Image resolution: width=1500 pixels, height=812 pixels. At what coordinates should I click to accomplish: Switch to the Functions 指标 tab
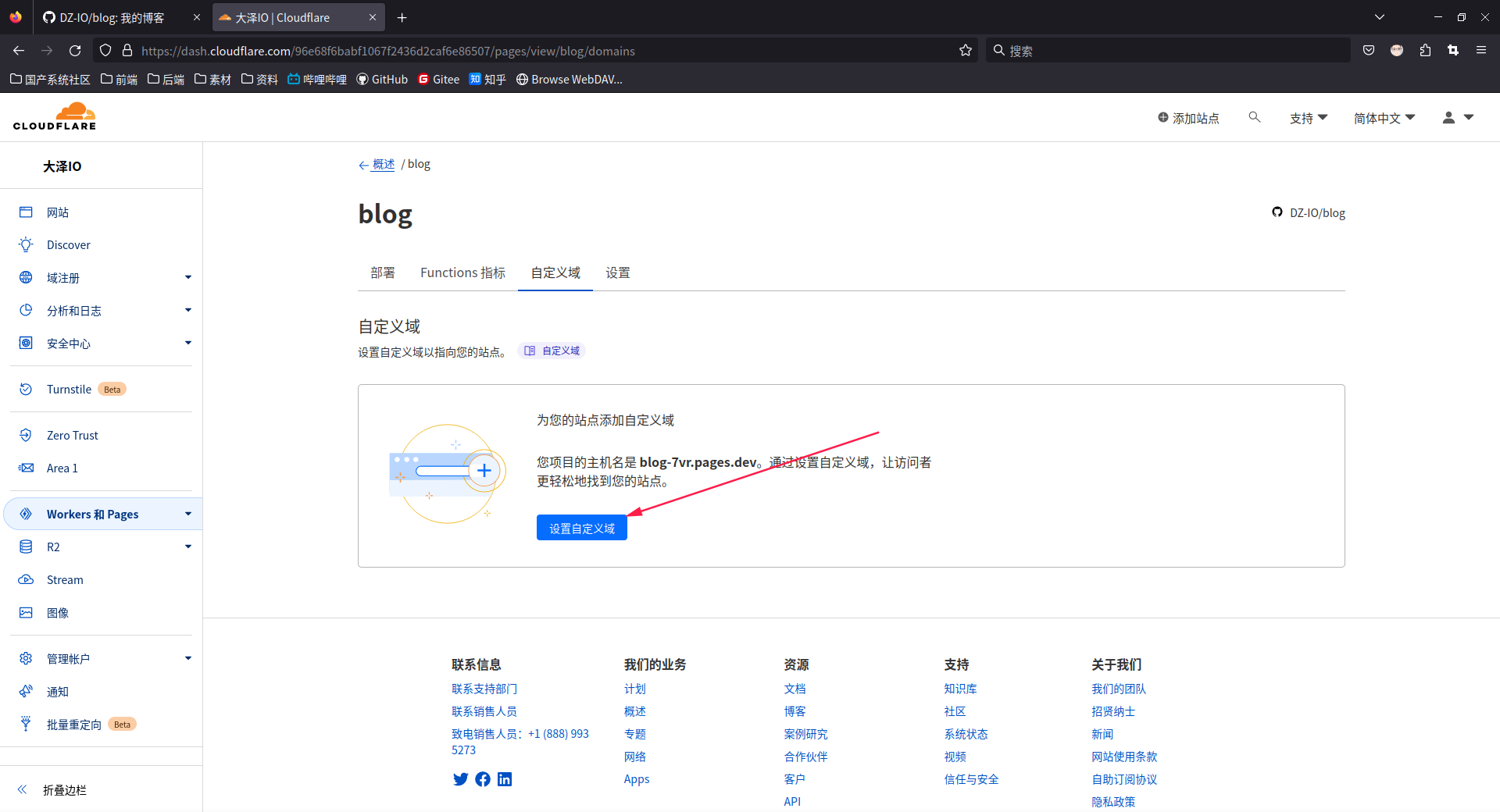click(462, 272)
